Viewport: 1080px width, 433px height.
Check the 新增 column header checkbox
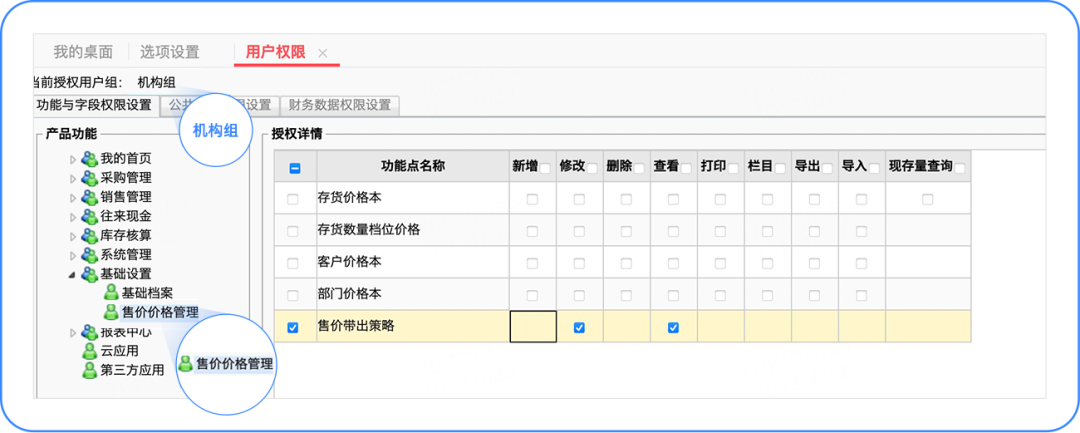[545, 168]
